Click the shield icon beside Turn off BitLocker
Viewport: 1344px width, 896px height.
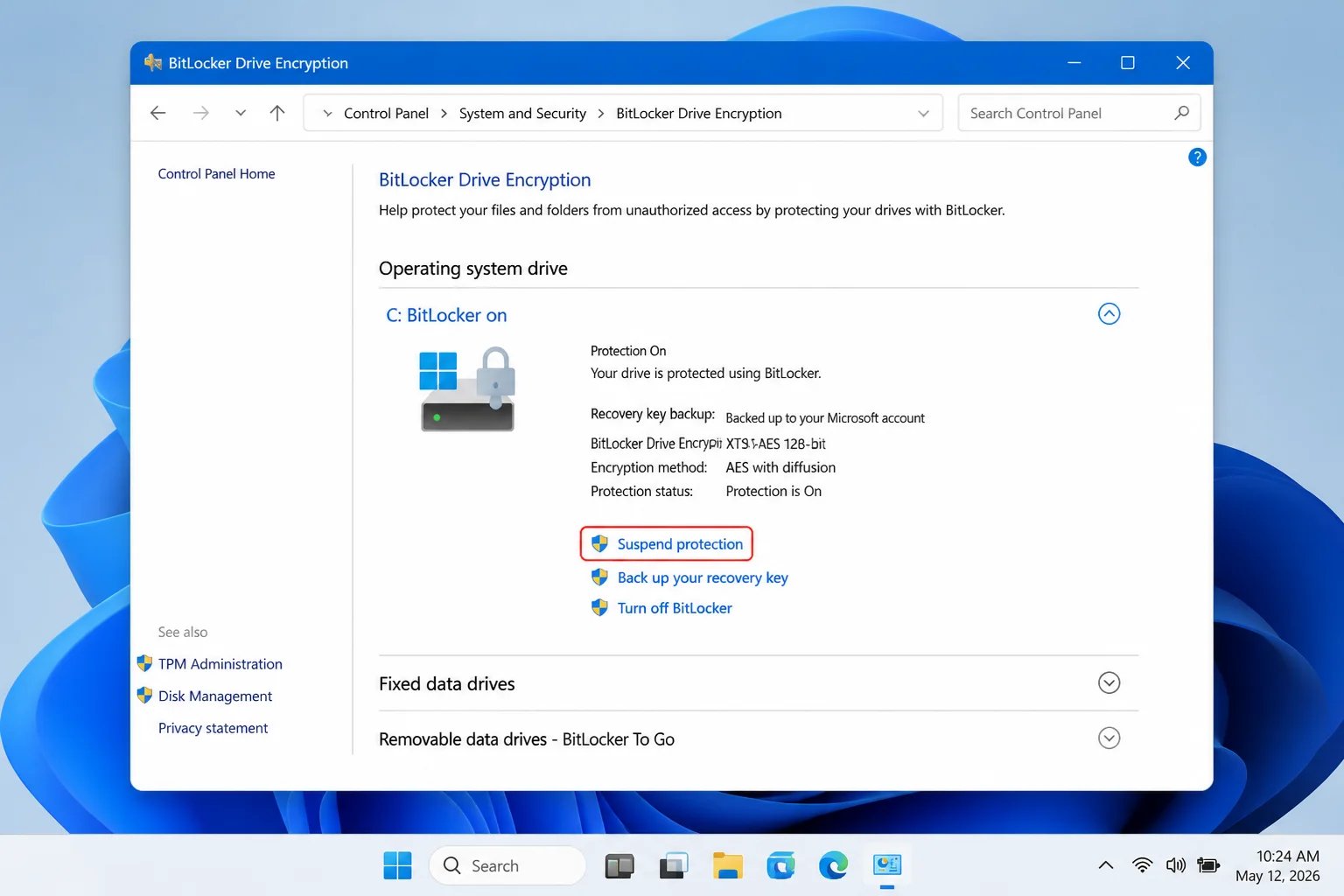click(599, 608)
